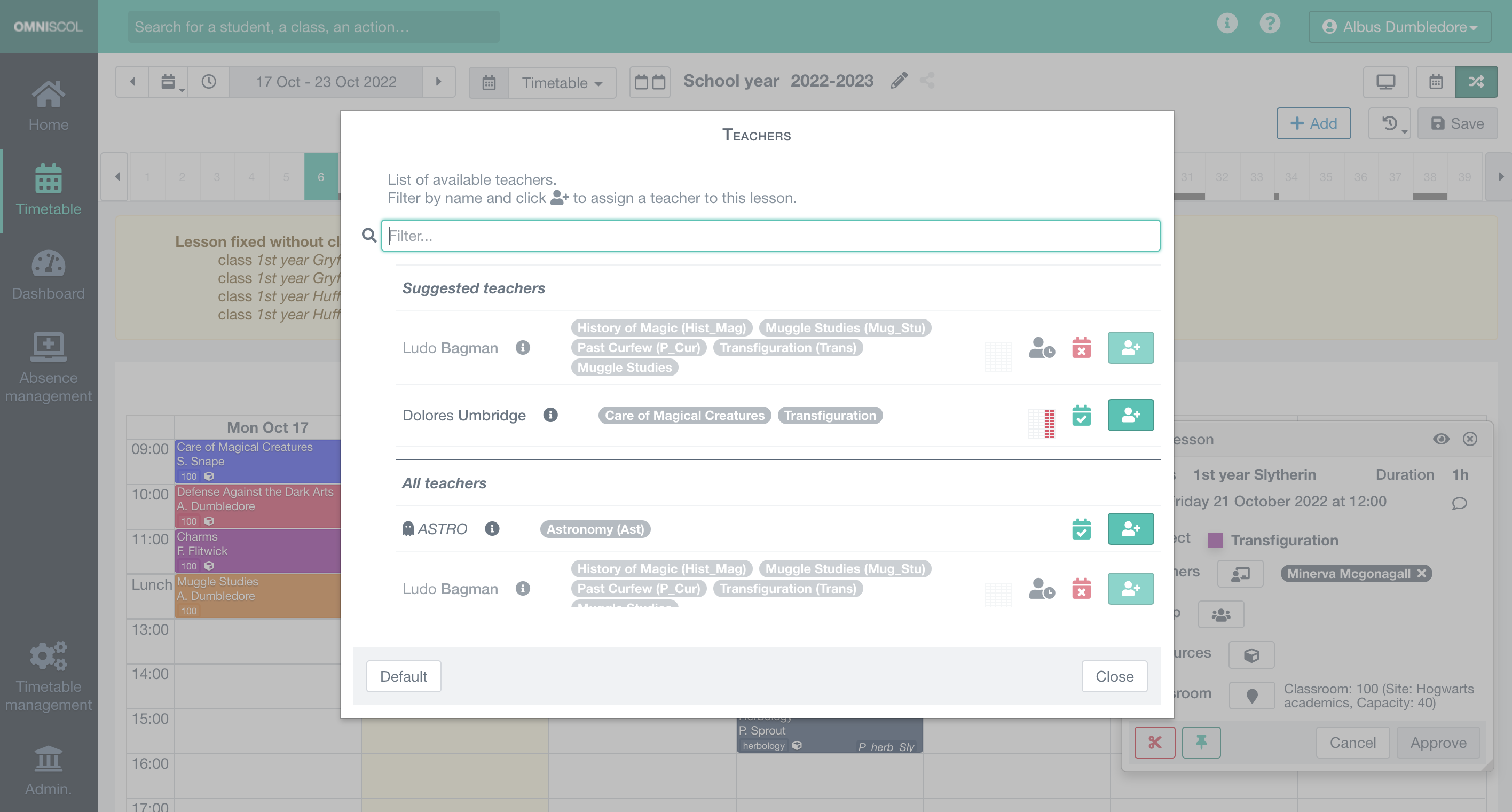
Task: Click inside the teacher filter field
Action: coord(770,236)
